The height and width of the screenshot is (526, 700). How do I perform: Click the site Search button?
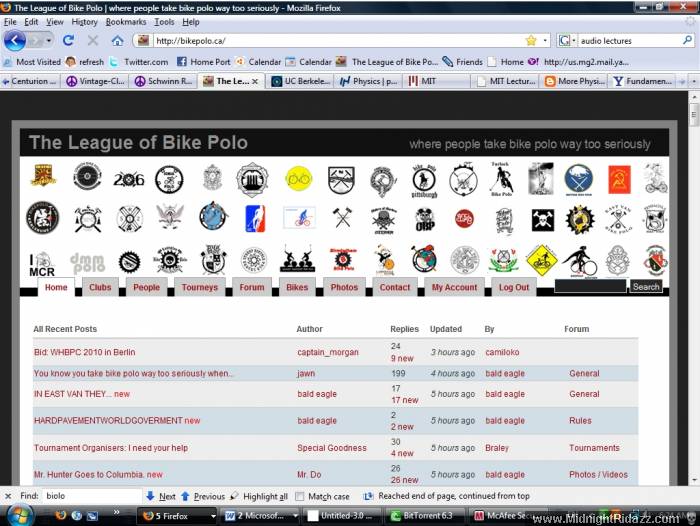(x=646, y=287)
